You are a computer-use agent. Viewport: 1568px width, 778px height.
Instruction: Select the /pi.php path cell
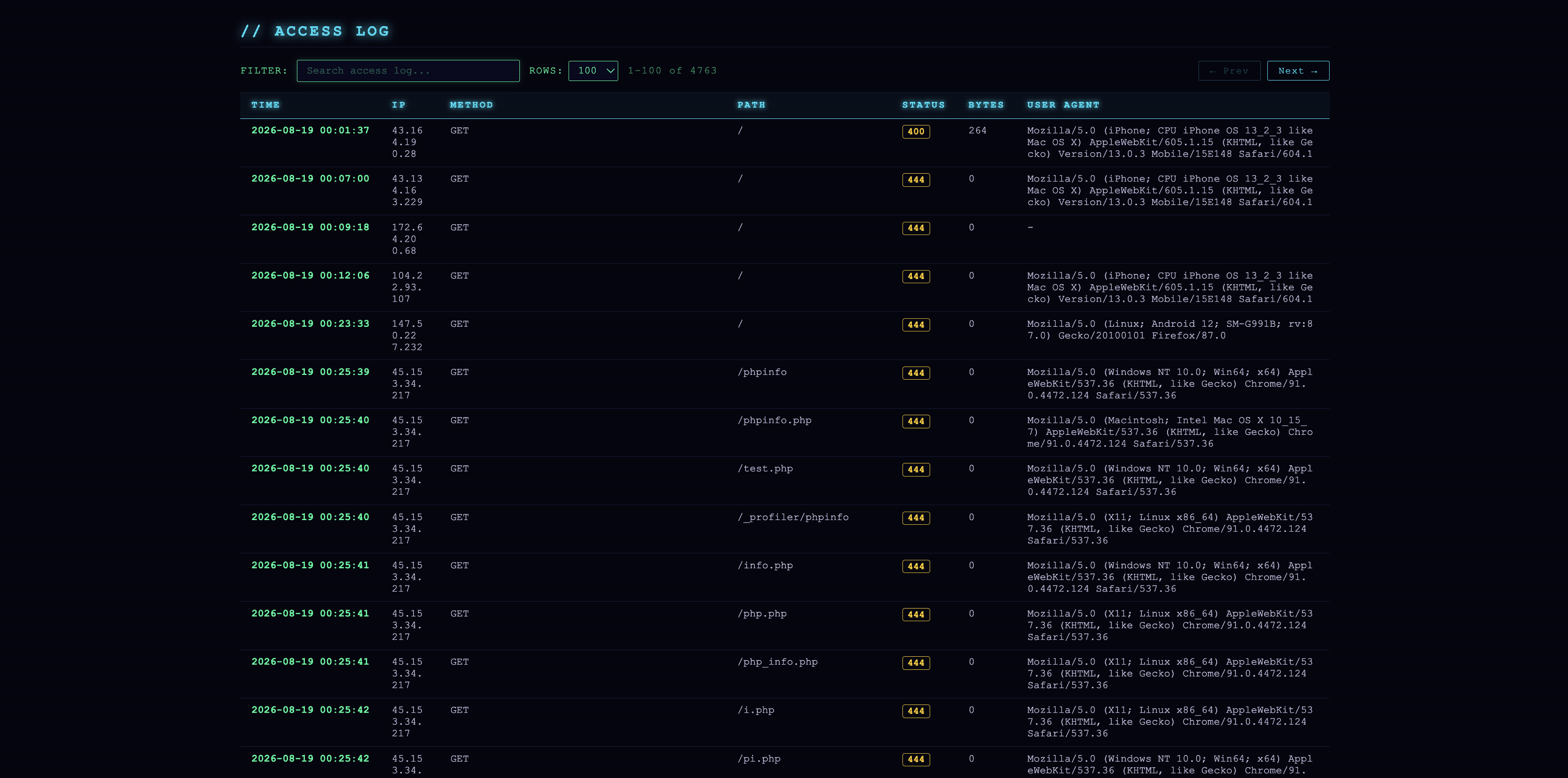(x=759, y=758)
